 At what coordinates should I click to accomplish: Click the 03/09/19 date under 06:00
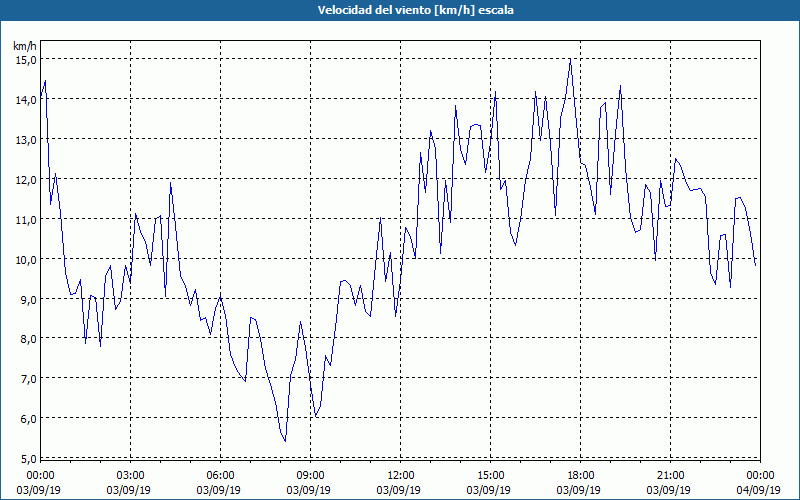pyautogui.click(x=218, y=490)
